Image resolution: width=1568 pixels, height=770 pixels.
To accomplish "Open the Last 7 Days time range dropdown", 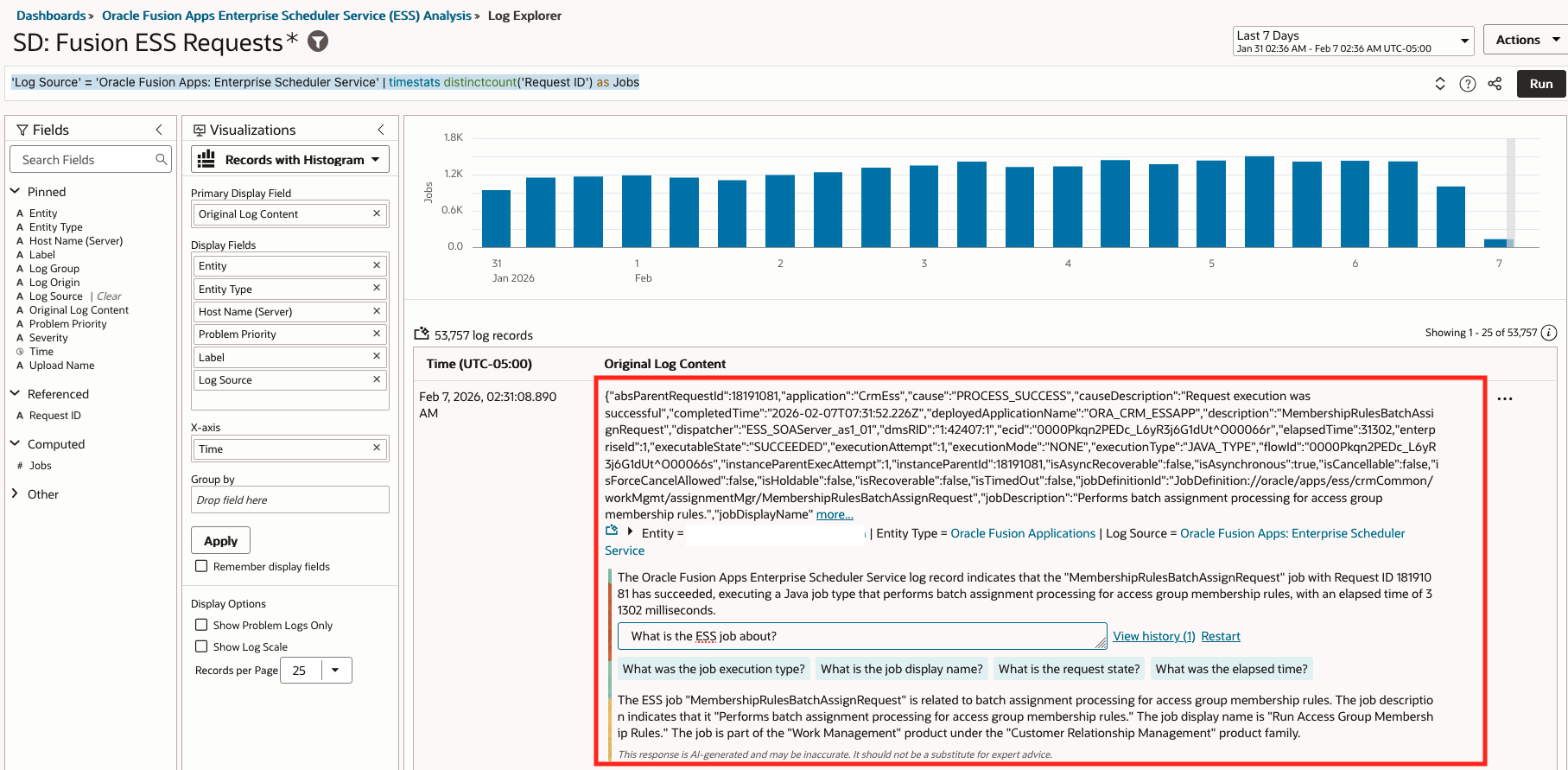I will click(x=1352, y=41).
